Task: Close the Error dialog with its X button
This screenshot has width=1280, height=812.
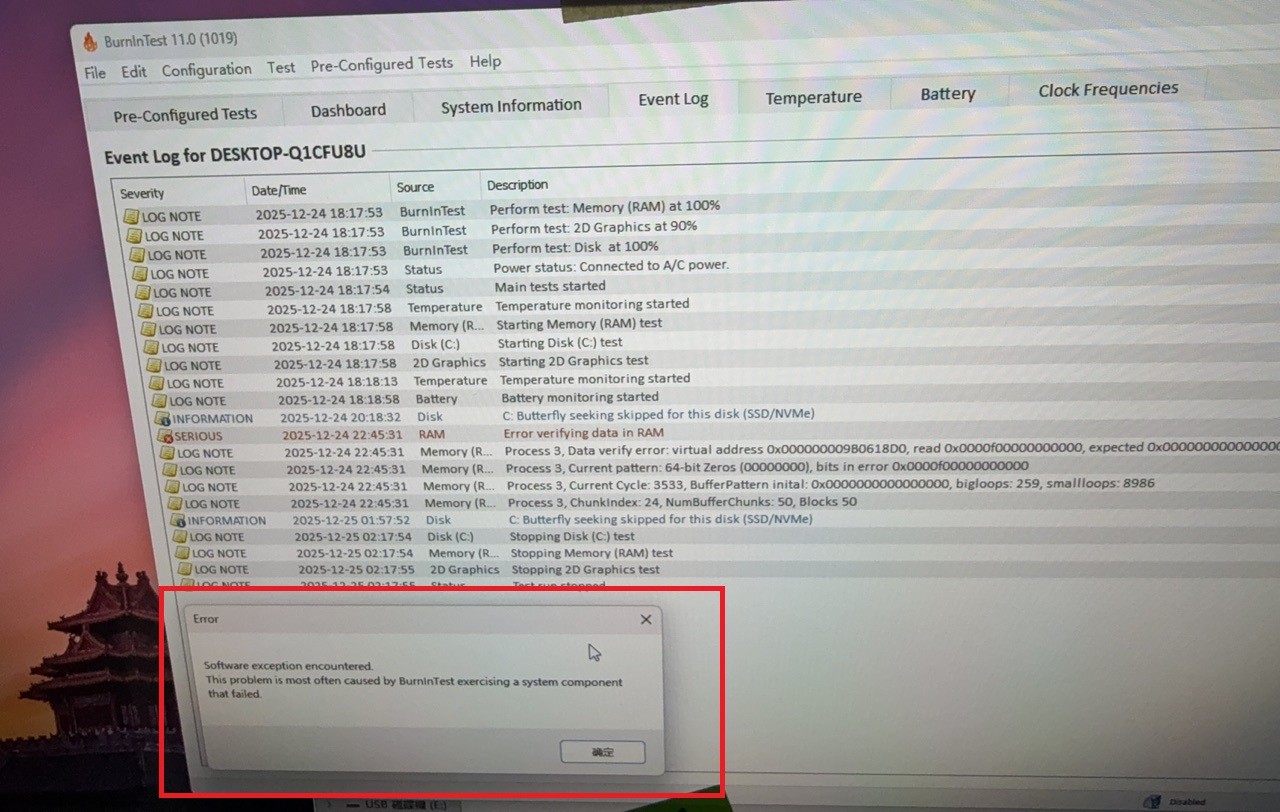Action: (646, 620)
